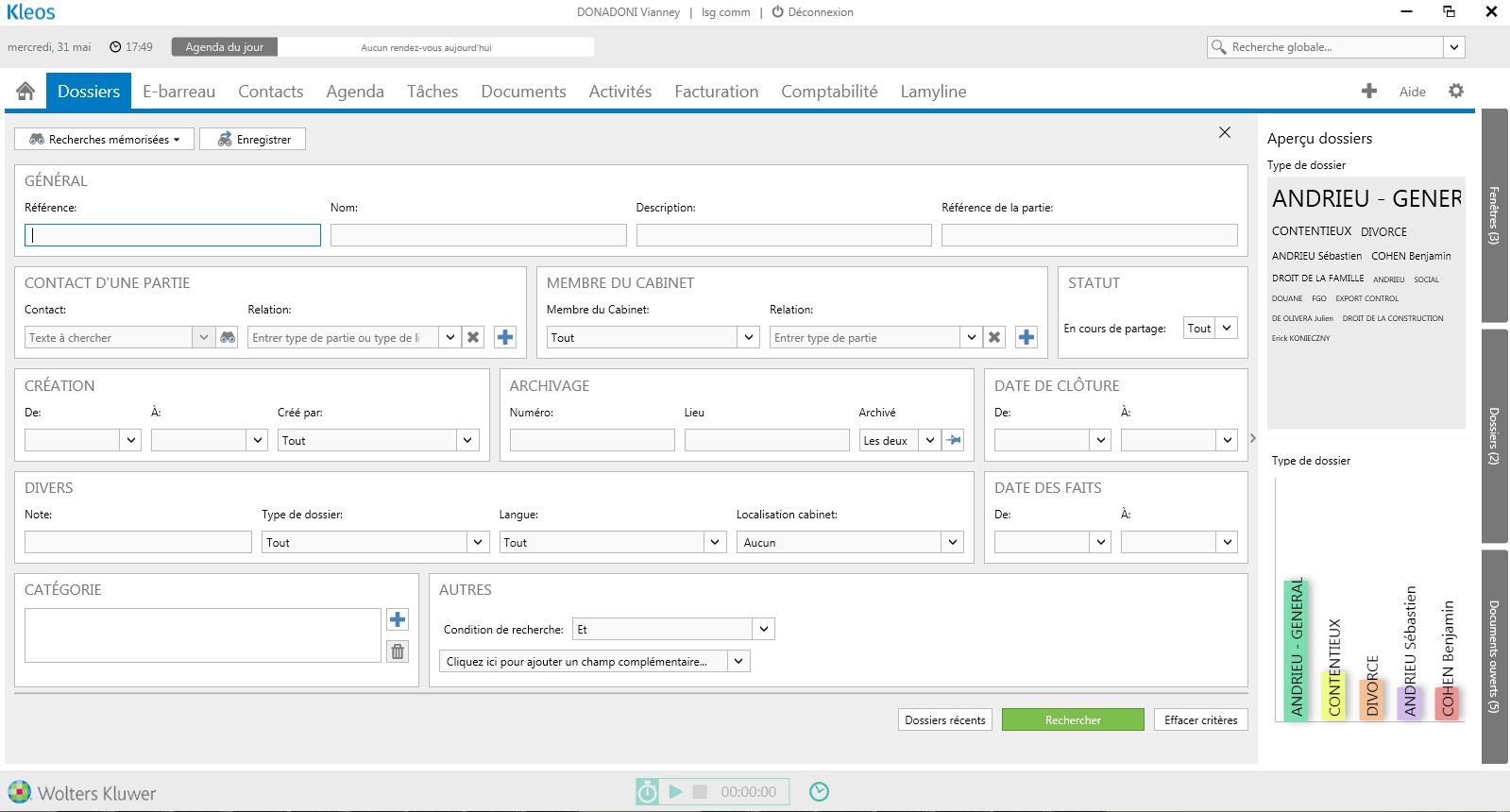Screen dimensions: 1510x812
Task: Click into the Référence input field
Action: pyautogui.click(x=173, y=235)
